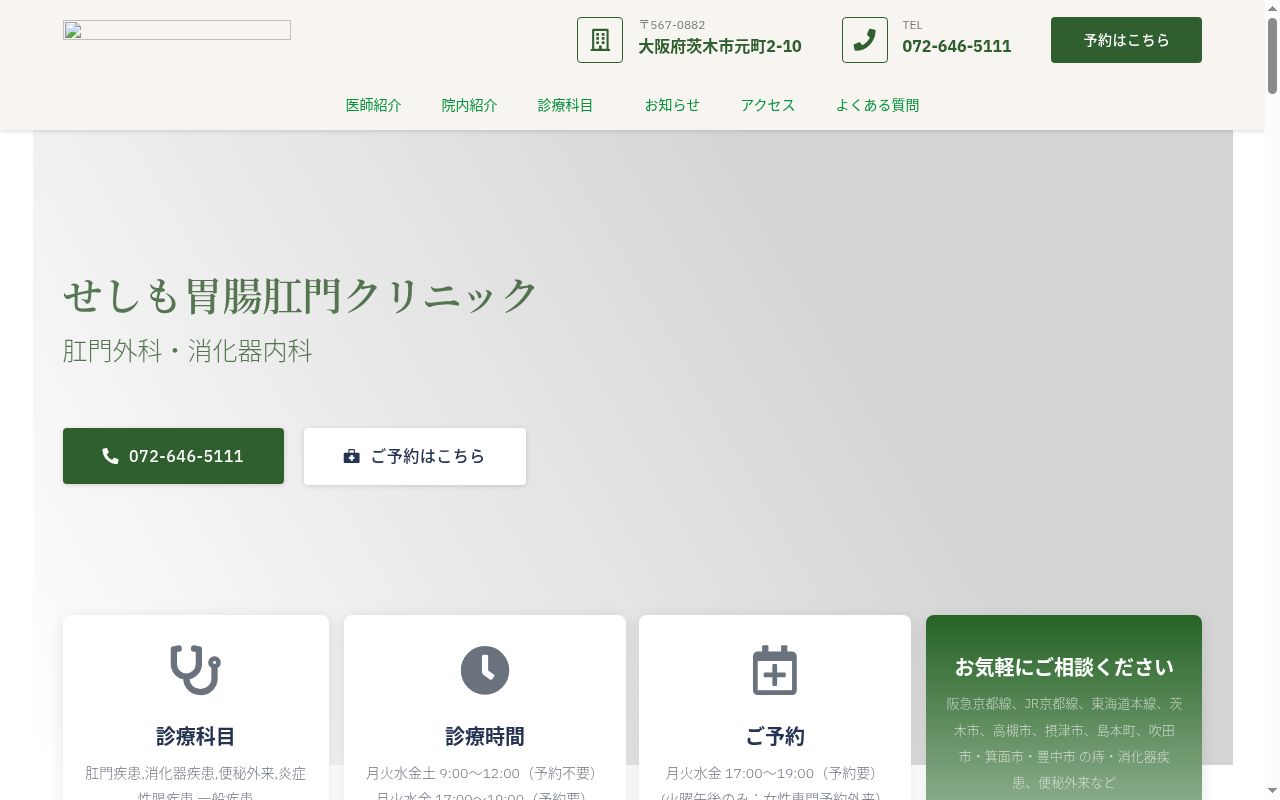Expand the 診療科目 navigation menu

[x=566, y=105]
